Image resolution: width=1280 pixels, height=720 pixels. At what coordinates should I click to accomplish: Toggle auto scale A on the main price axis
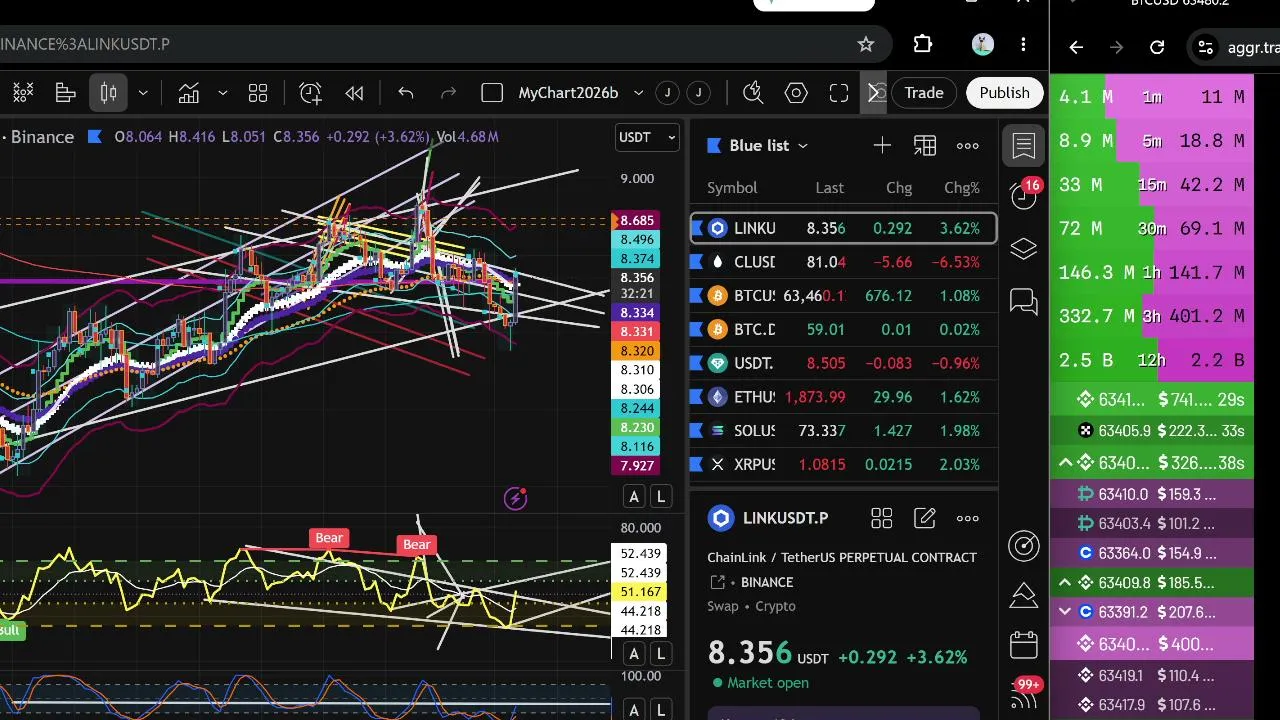[x=634, y=496]
